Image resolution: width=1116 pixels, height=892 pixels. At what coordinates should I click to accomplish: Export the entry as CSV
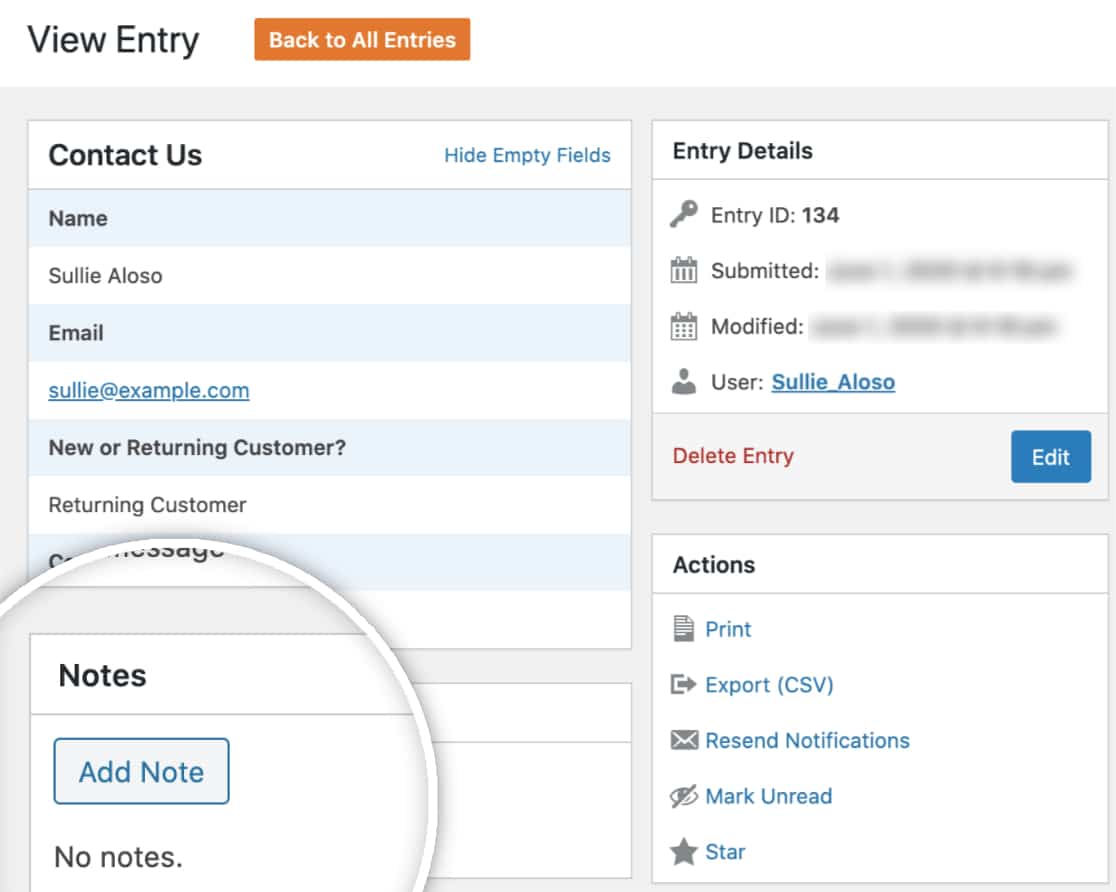pos(769,685)
